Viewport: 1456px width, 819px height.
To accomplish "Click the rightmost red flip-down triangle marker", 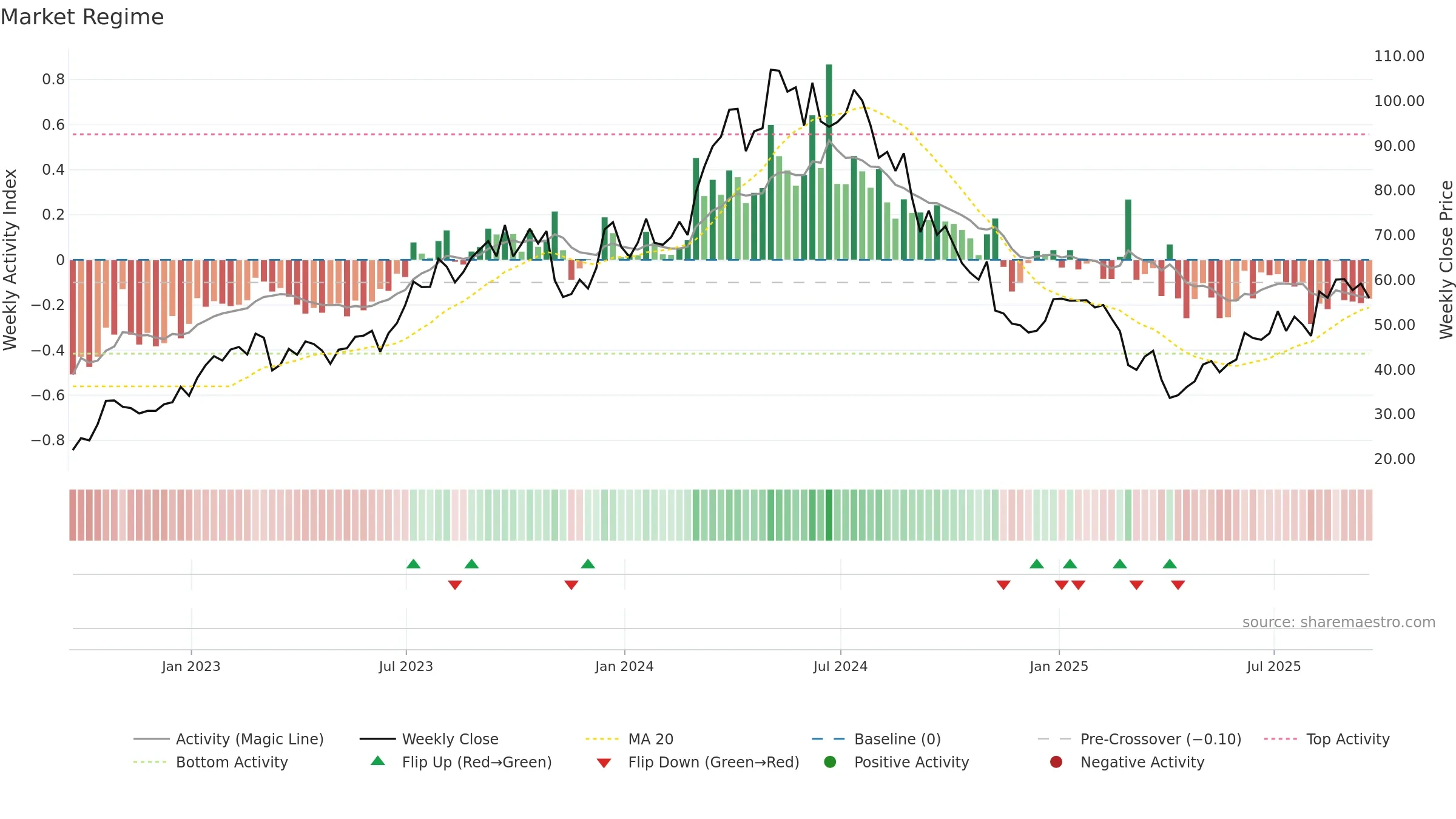I will [1178, 585].
